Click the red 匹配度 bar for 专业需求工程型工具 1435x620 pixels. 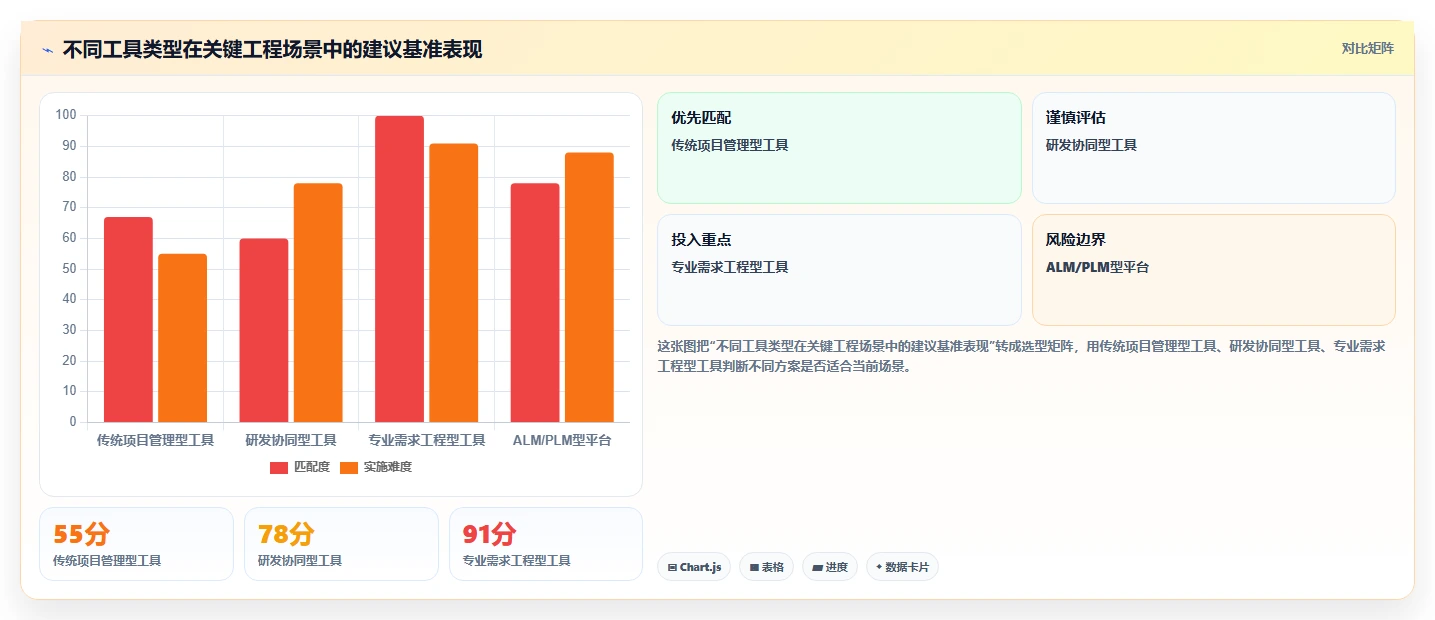coord(399,269)
